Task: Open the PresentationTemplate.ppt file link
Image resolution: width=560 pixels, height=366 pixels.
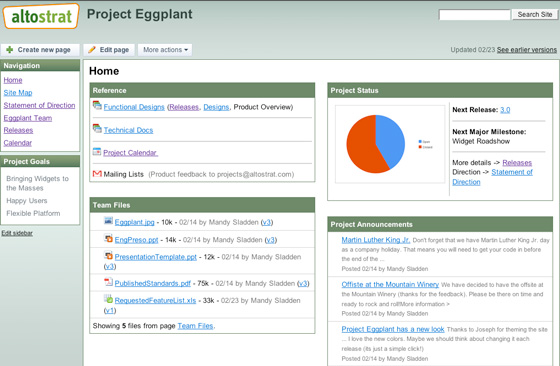Action: pyautogui.click(x=156, y=257)
